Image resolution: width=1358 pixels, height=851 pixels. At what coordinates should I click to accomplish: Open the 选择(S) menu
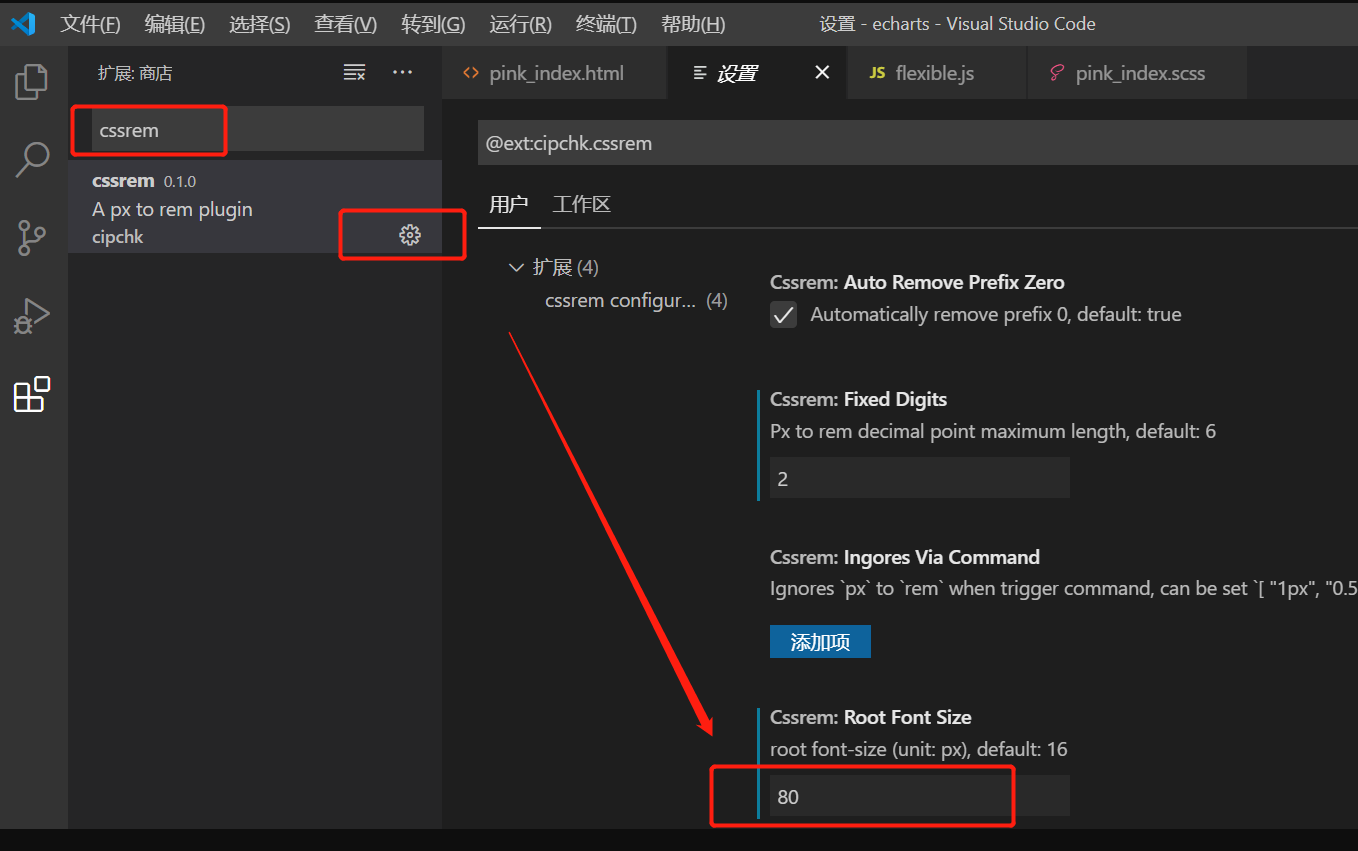coord(260,24)
